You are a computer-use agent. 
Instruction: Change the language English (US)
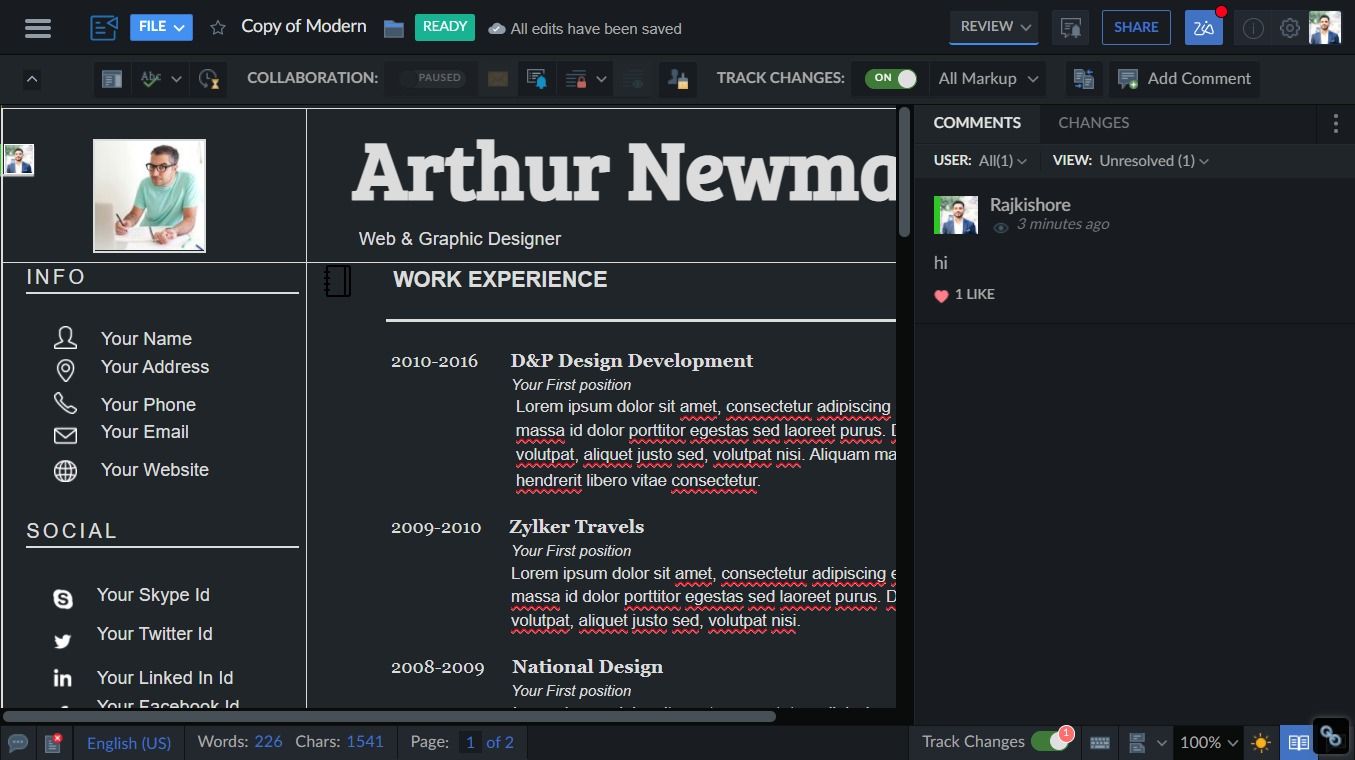129,742
